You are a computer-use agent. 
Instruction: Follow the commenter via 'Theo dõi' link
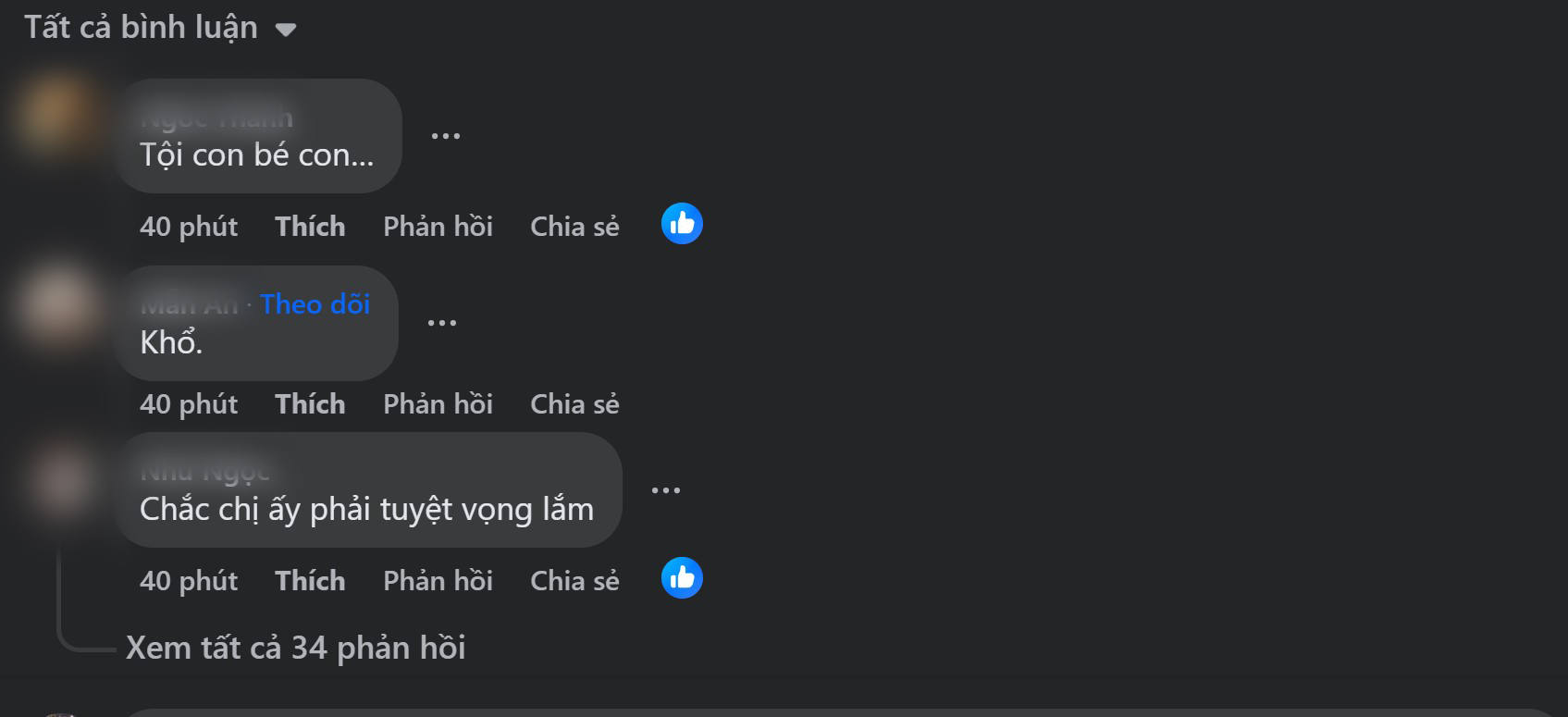pos(315,304)
